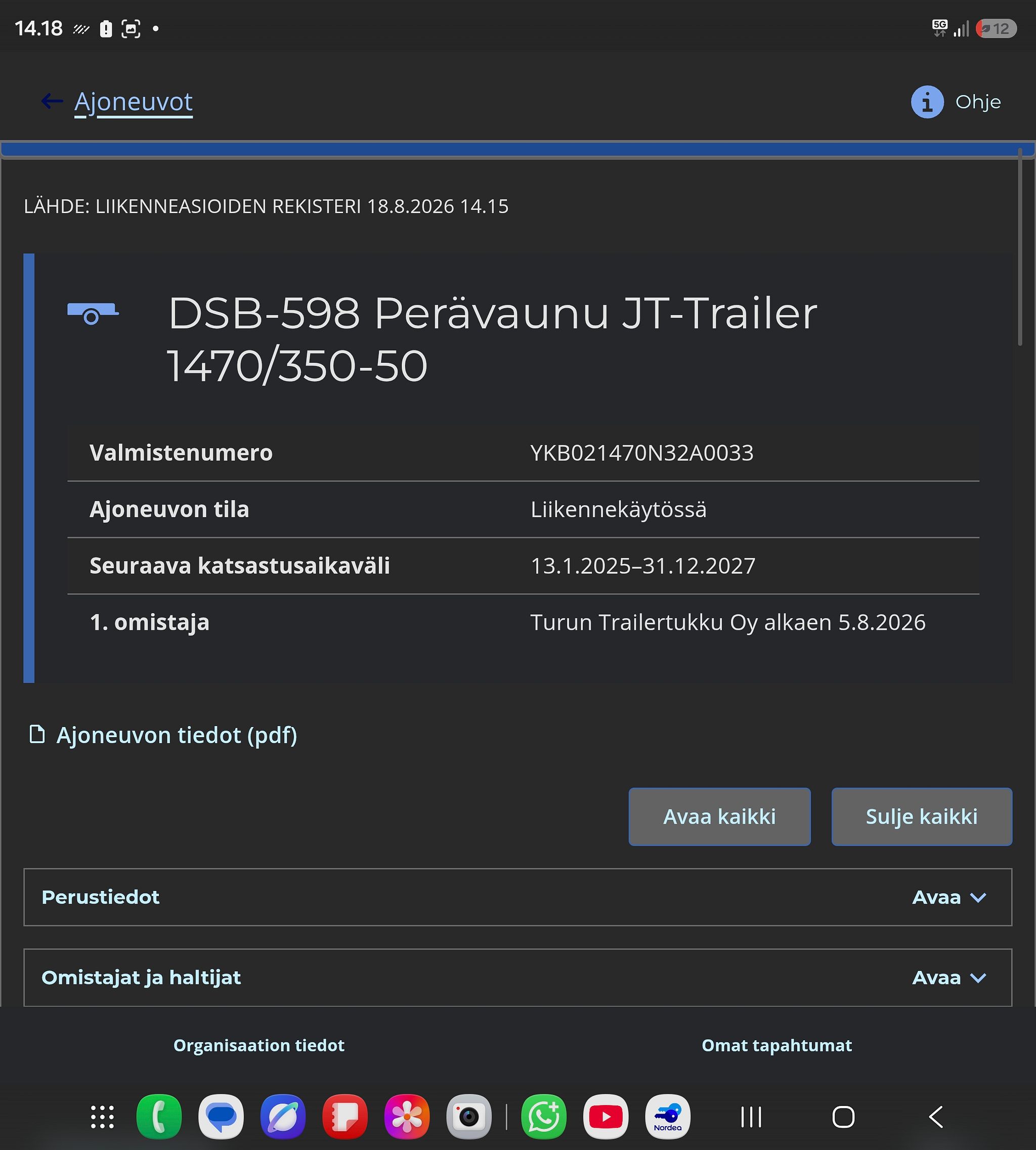This screenshot has height=1150, width=1036.
Task: Tap the back navigation button
Action: click(936, 1117)
